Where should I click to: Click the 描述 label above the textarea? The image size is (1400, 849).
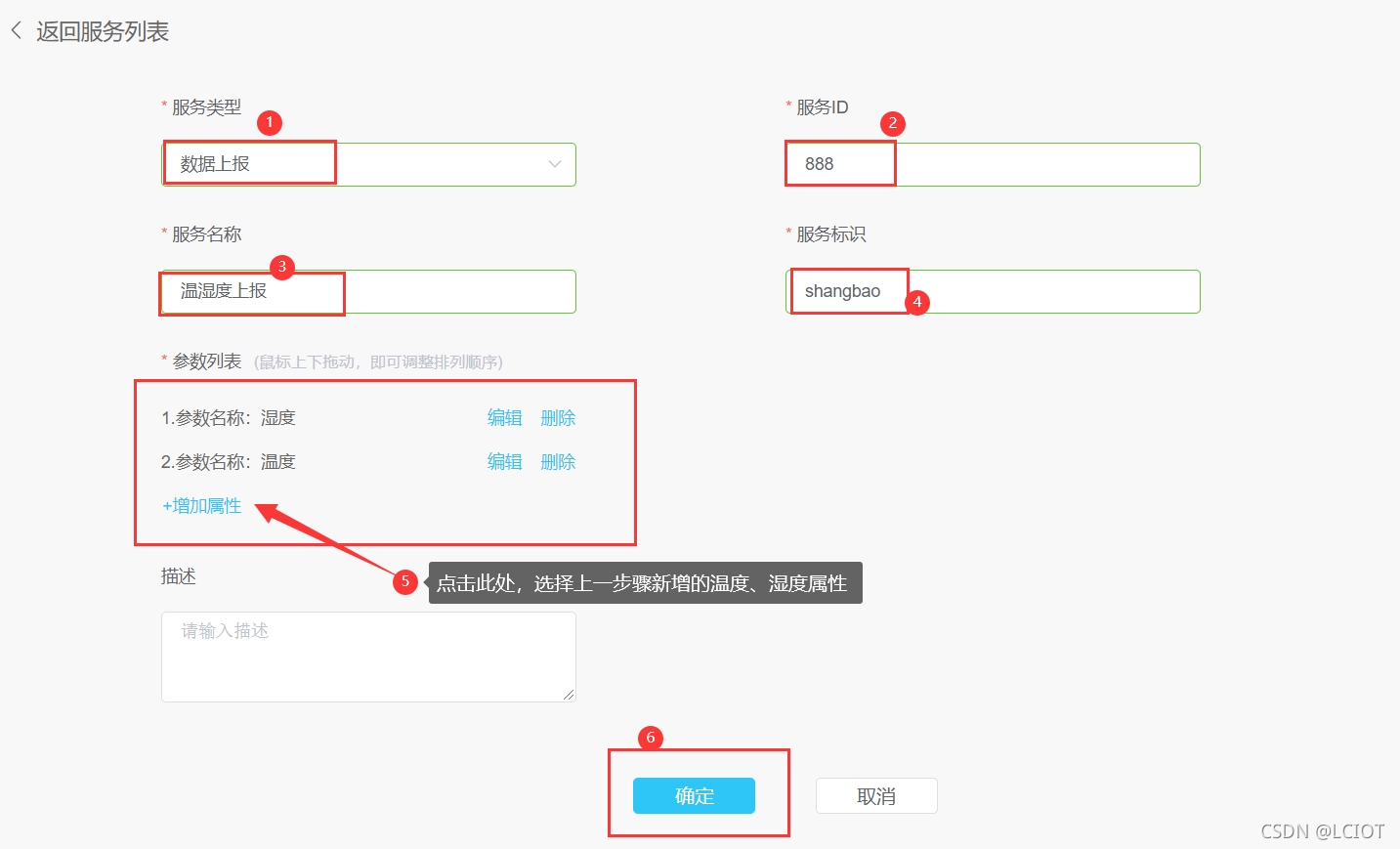tap(179, 576)
